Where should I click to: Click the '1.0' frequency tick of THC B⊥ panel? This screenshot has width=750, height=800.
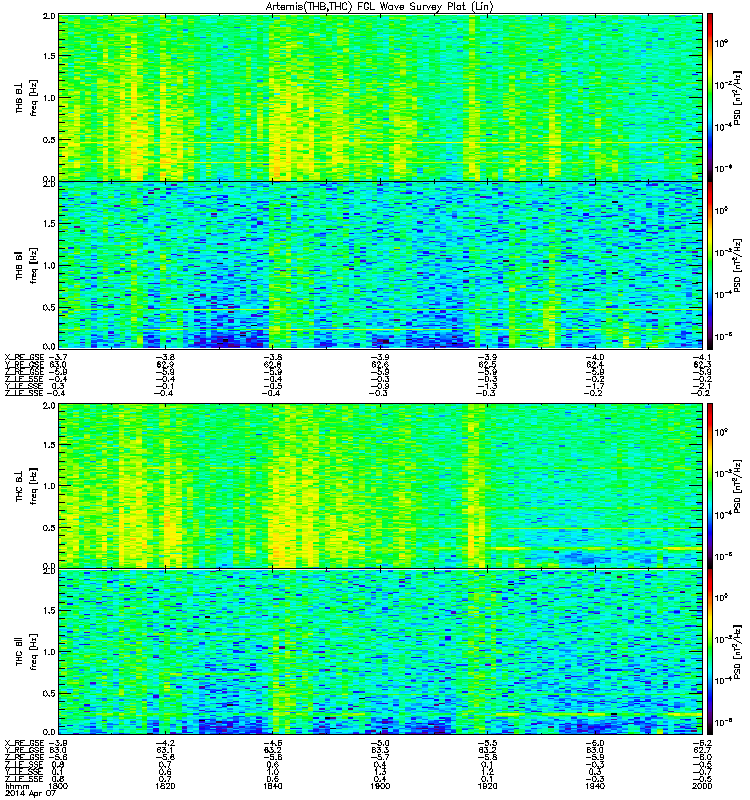49,486
